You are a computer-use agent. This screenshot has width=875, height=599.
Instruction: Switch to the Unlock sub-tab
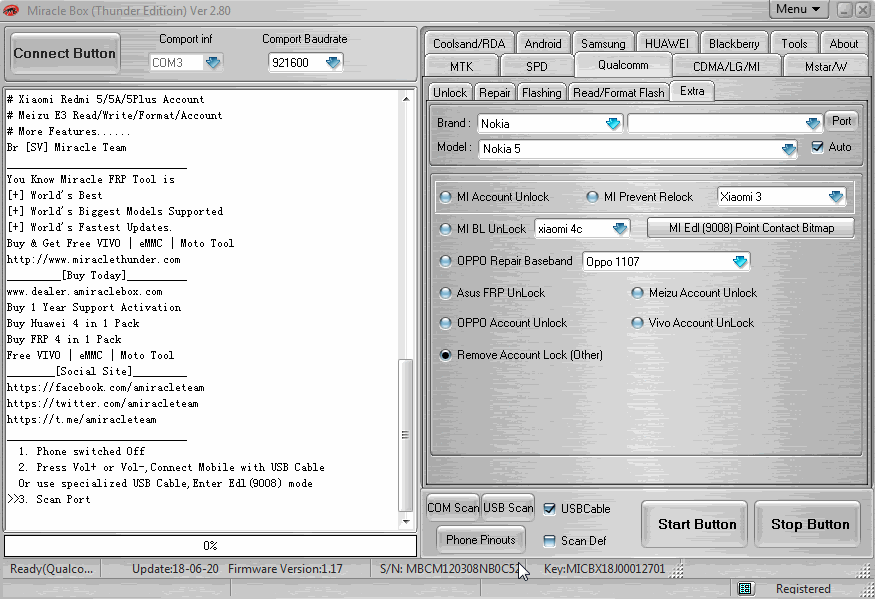450,93
